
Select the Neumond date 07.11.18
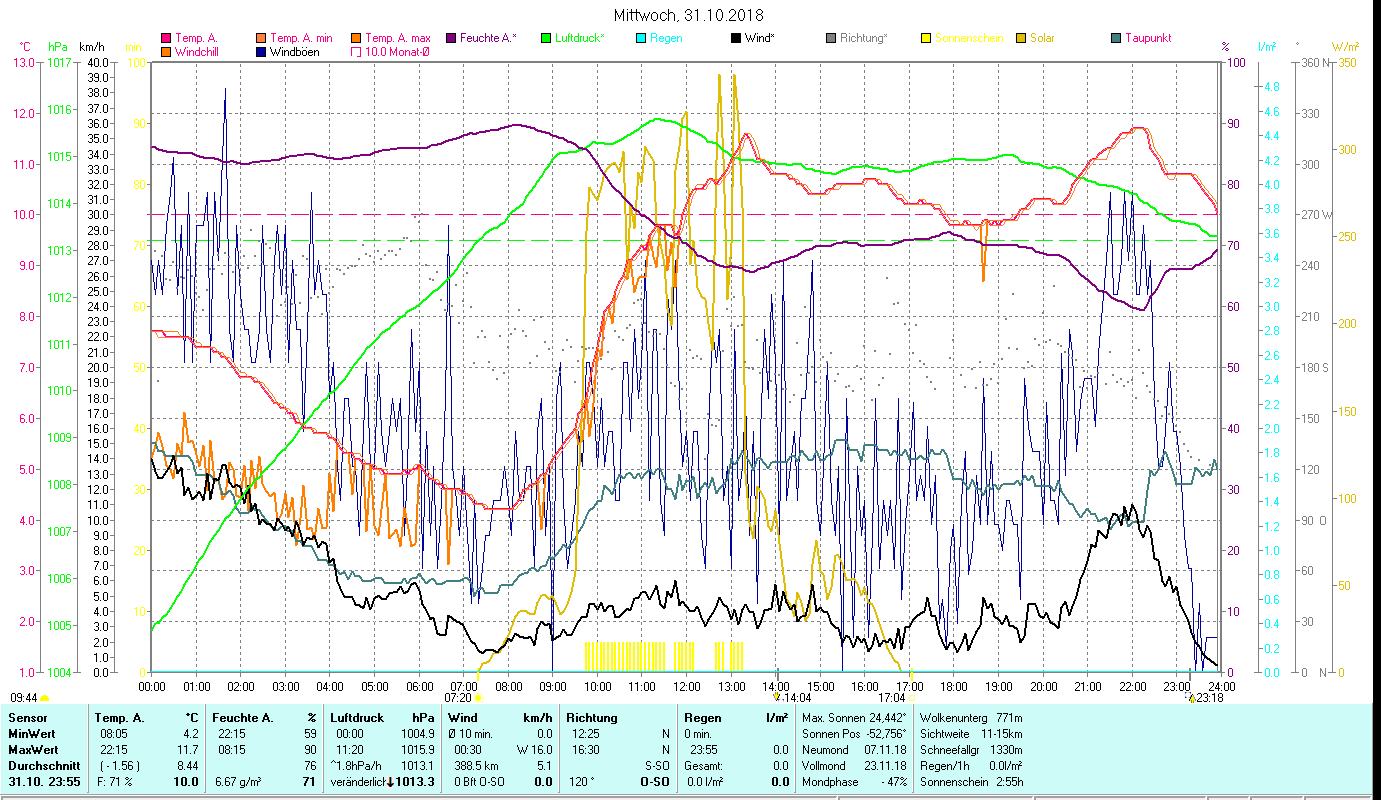[x=886, y=750]
